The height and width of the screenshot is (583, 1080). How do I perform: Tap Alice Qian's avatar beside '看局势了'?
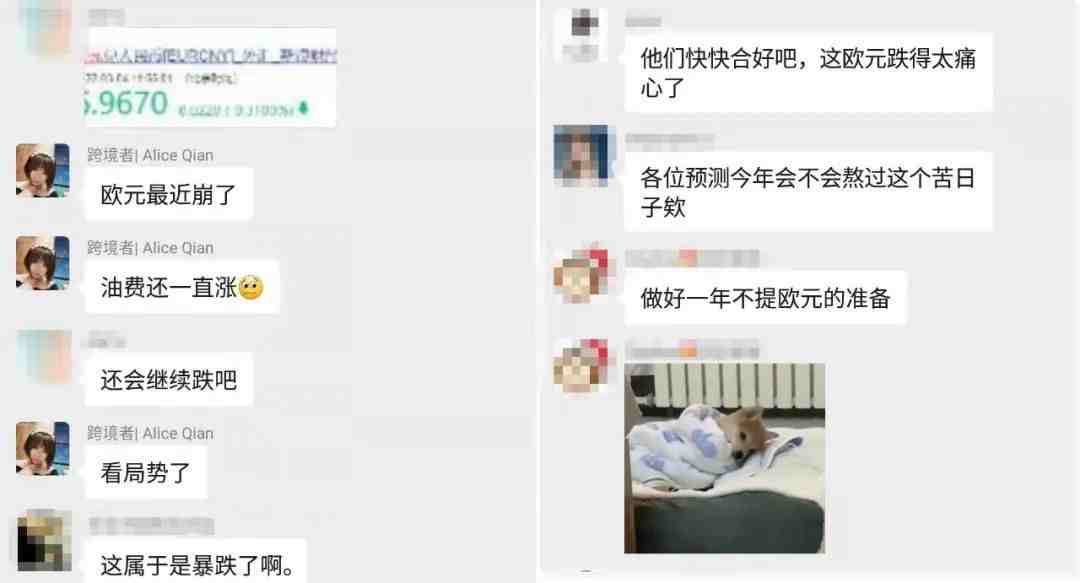pos(43,449)
